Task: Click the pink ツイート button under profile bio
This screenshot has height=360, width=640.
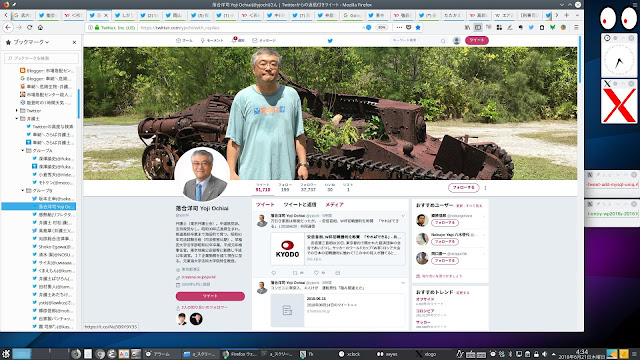Action: pos(210,296)
